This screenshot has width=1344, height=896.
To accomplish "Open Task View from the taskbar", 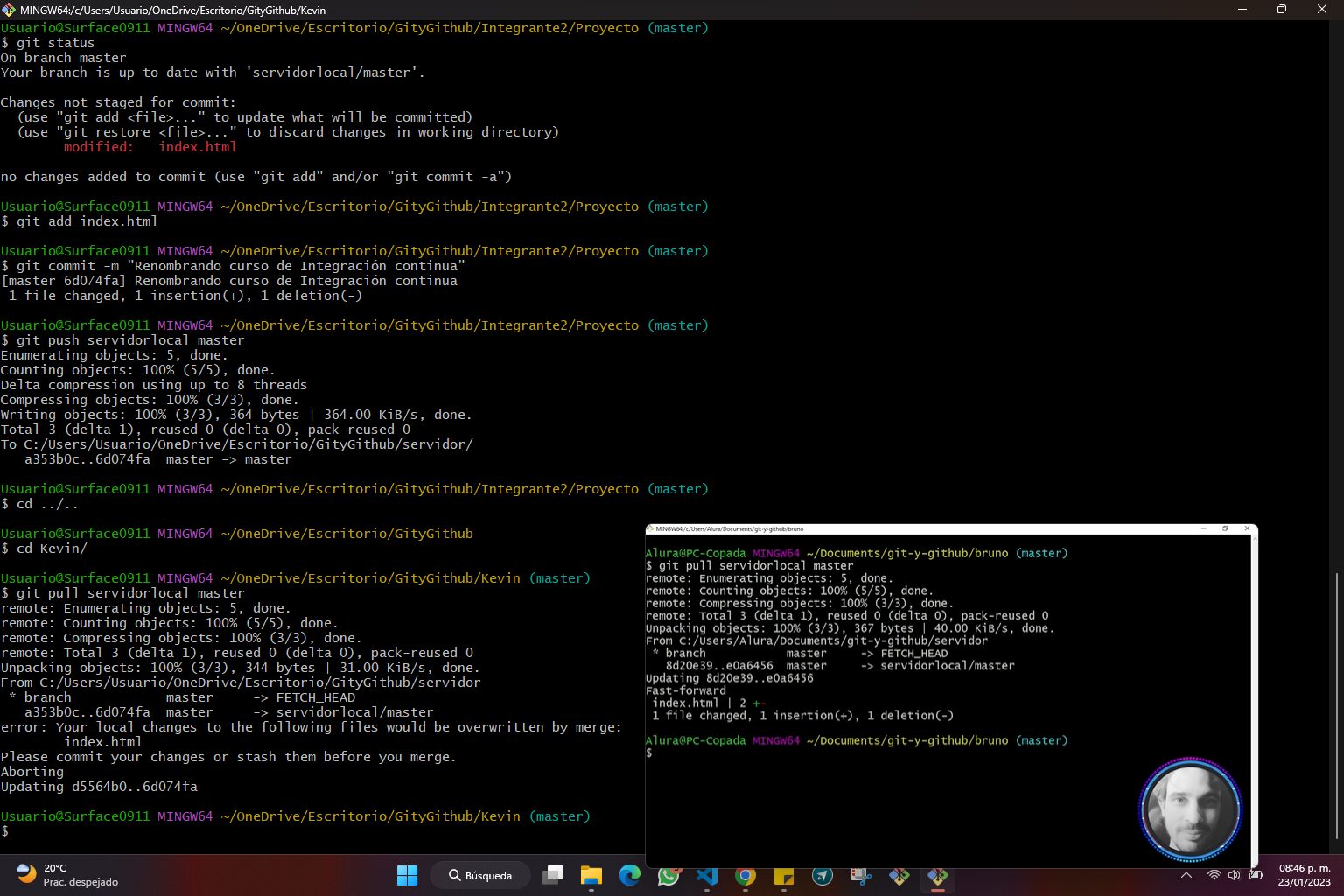I will 553,875.
